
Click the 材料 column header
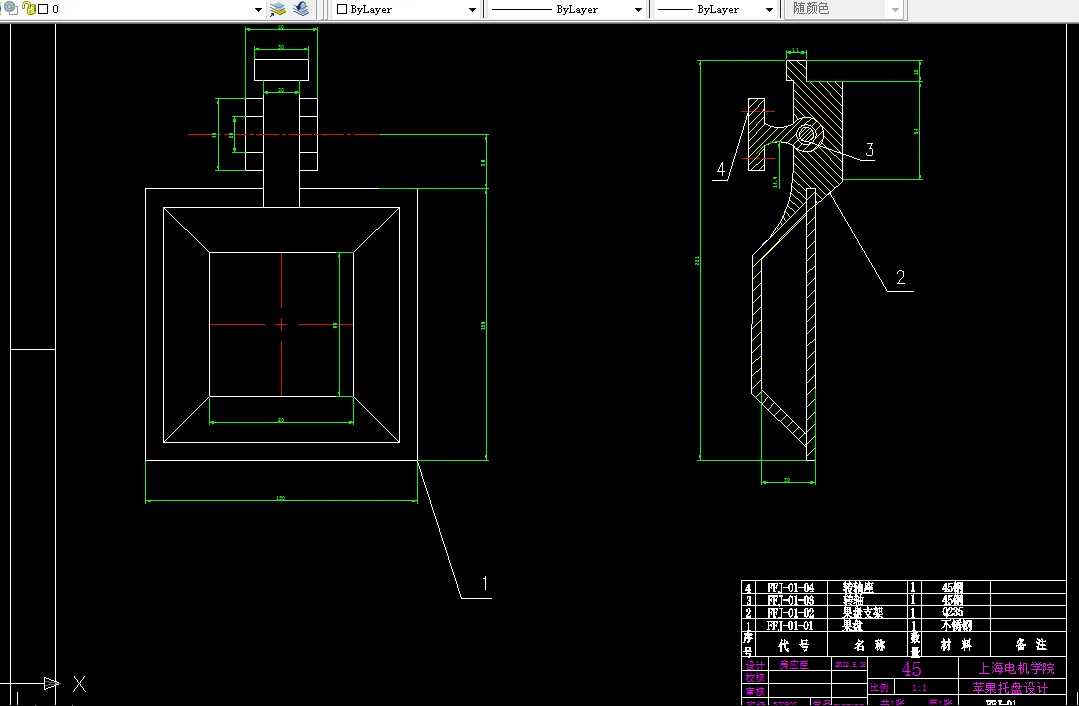956,645
